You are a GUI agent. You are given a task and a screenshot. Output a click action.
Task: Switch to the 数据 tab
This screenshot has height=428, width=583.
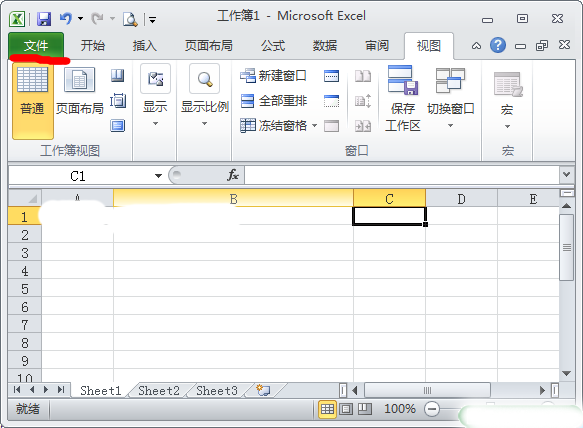325,46
